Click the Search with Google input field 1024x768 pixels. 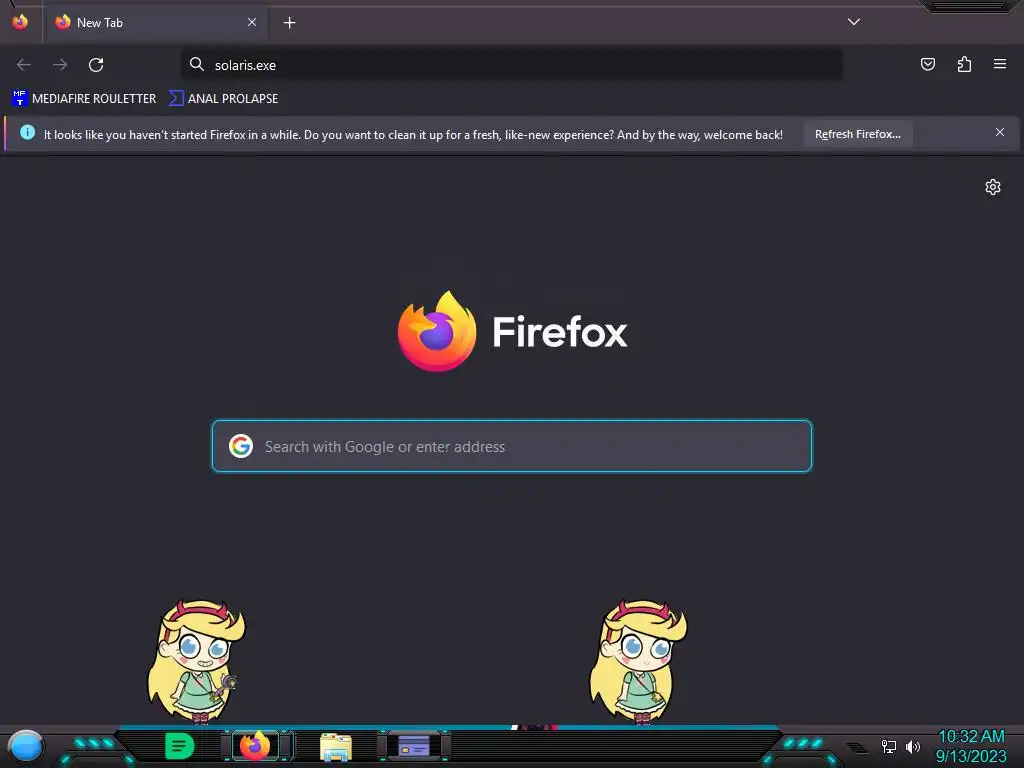point(511,446)
